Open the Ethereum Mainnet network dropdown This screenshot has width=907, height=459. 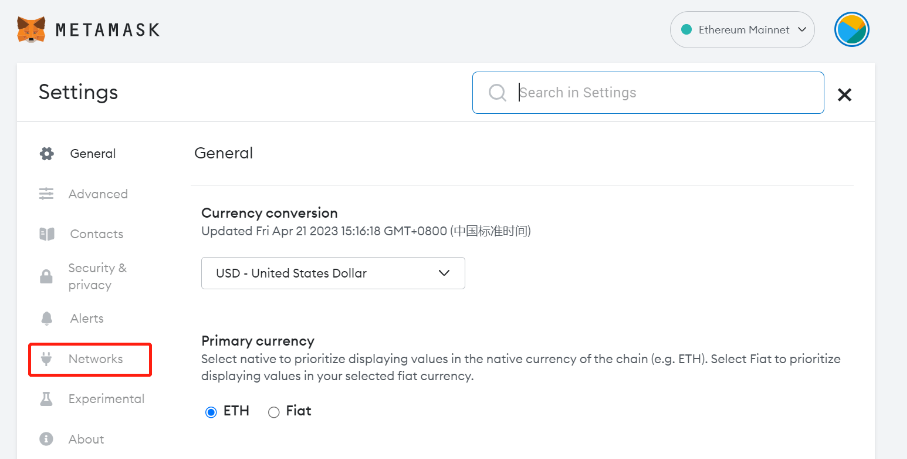742,30
